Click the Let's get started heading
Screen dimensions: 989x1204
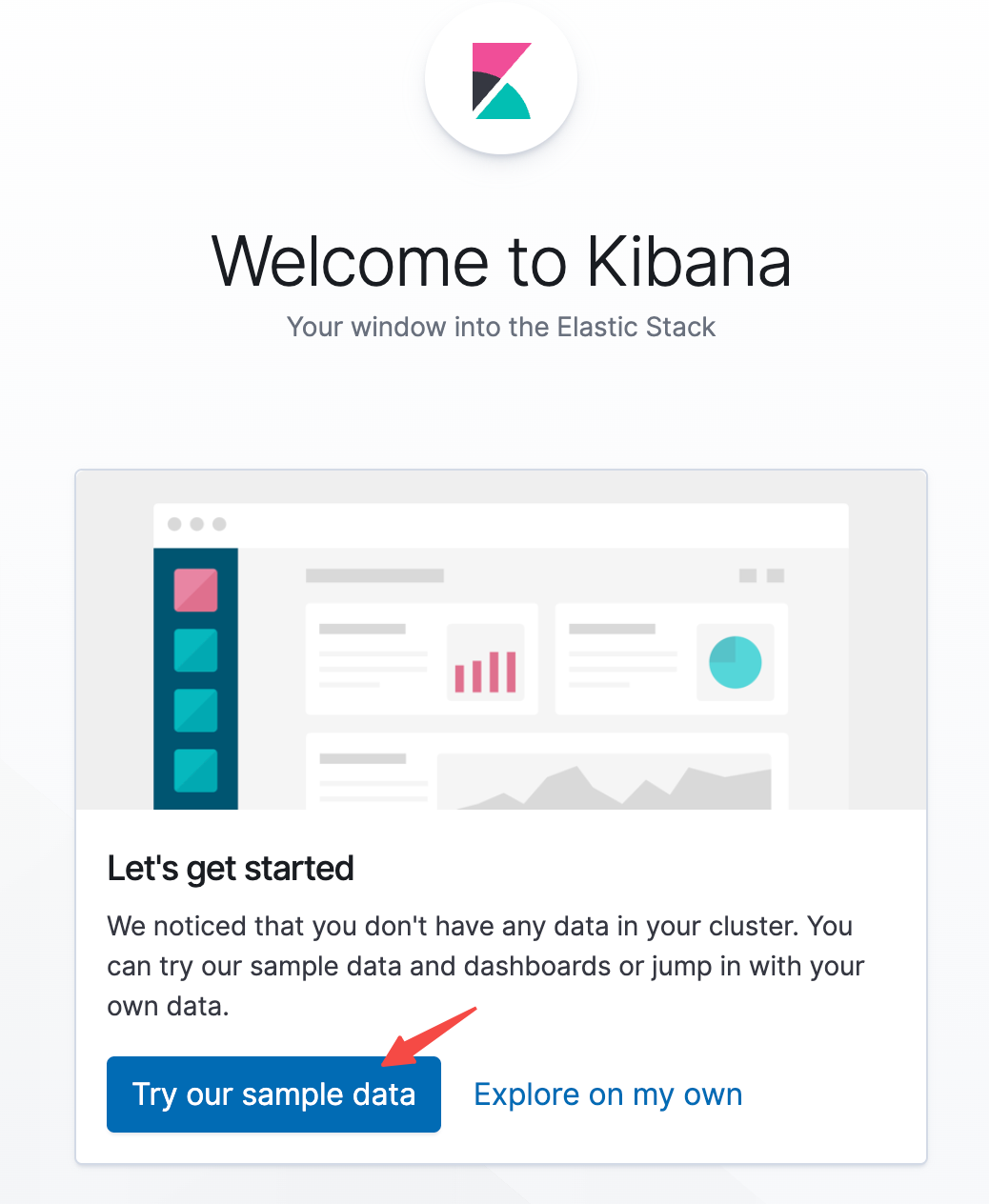pyautogui.click(x=231, y=869)
